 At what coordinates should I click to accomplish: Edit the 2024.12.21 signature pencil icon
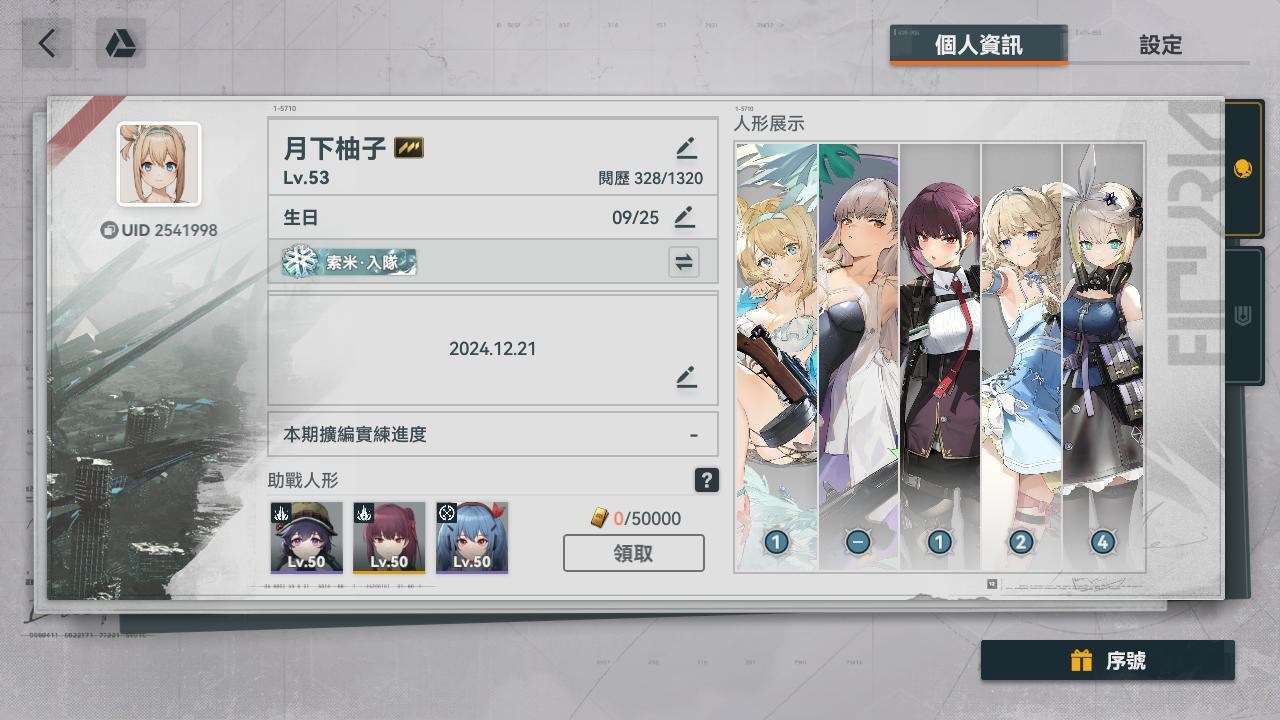[x=686, y=377]
